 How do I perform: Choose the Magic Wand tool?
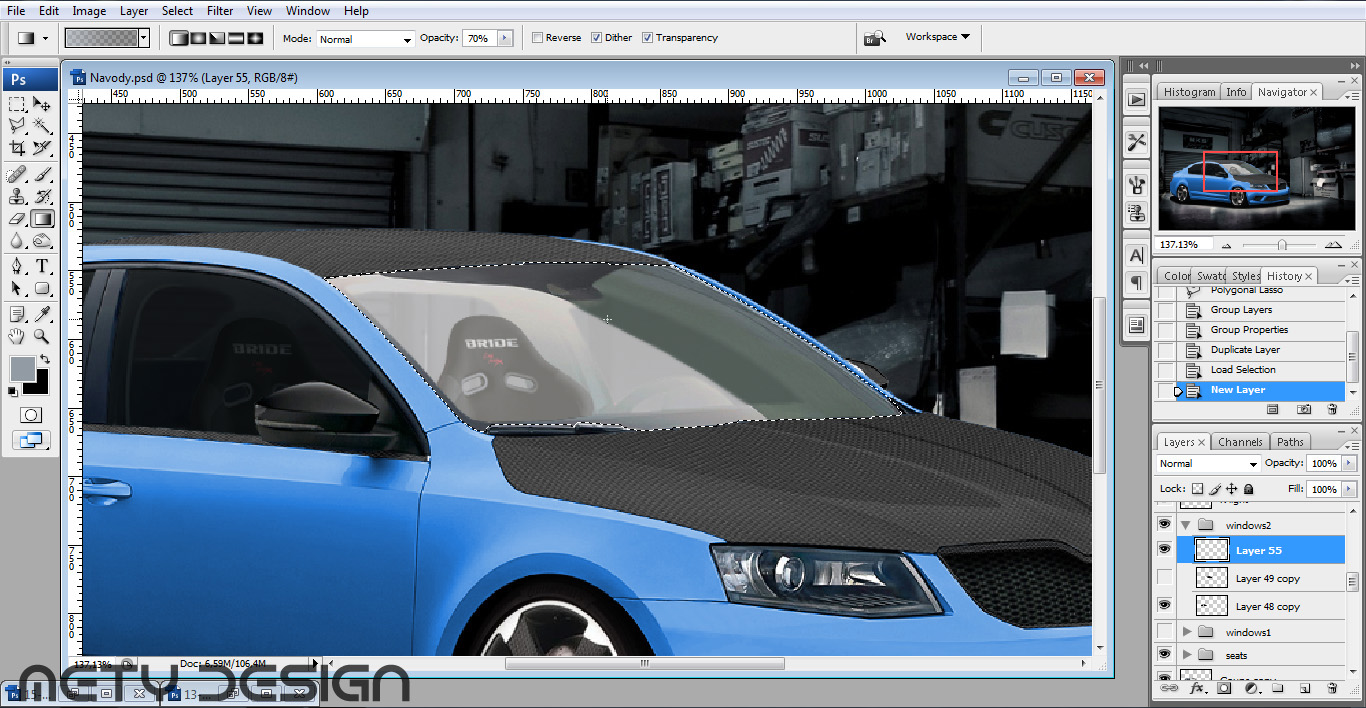click(x=42, y=126)
